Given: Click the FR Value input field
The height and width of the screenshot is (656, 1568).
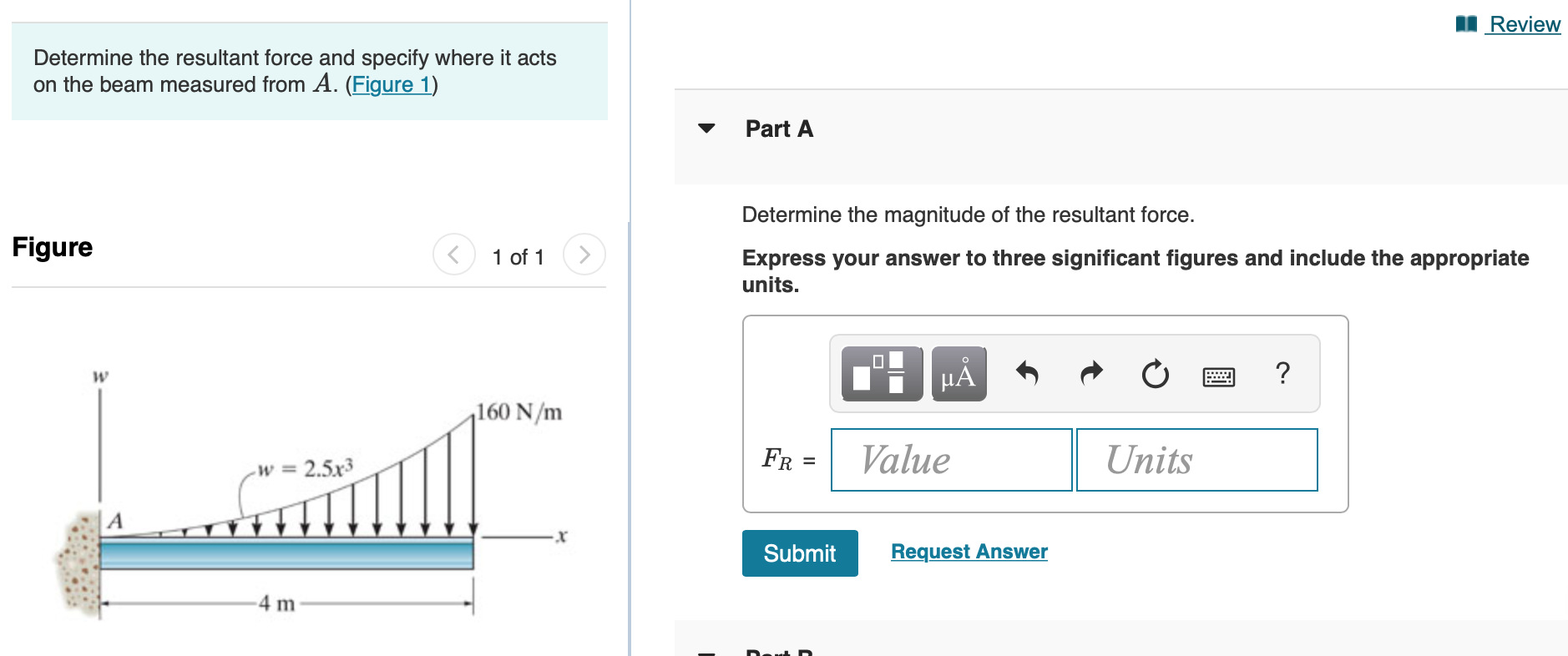Looking at the screenshot, I should point(951,460).
